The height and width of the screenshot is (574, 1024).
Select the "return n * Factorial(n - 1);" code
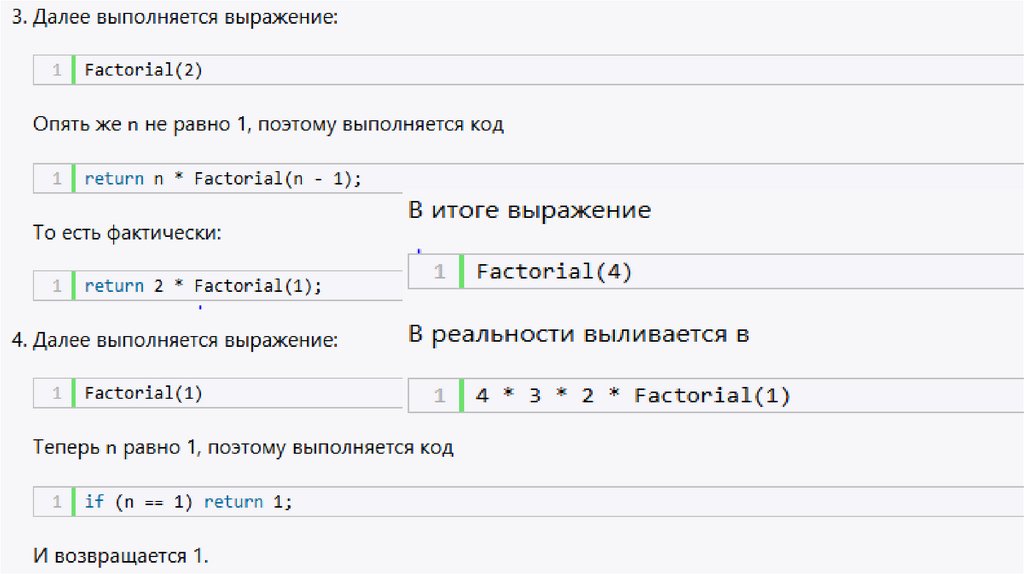tap(222, 179)
